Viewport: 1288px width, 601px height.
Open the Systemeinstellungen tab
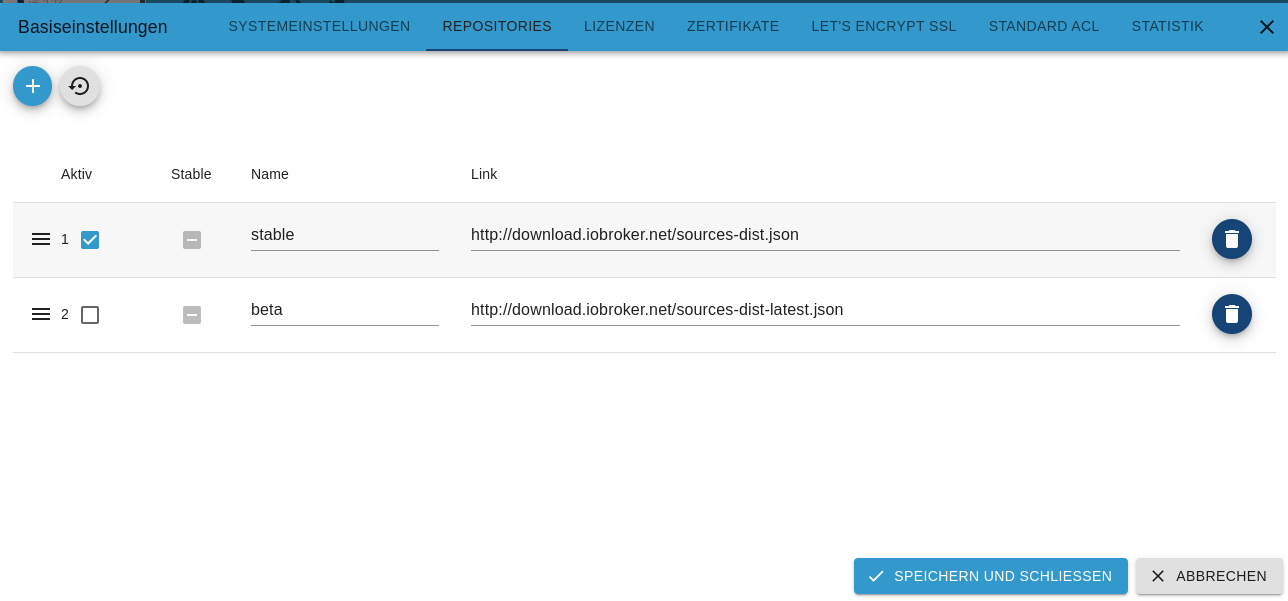coord(319,27)
